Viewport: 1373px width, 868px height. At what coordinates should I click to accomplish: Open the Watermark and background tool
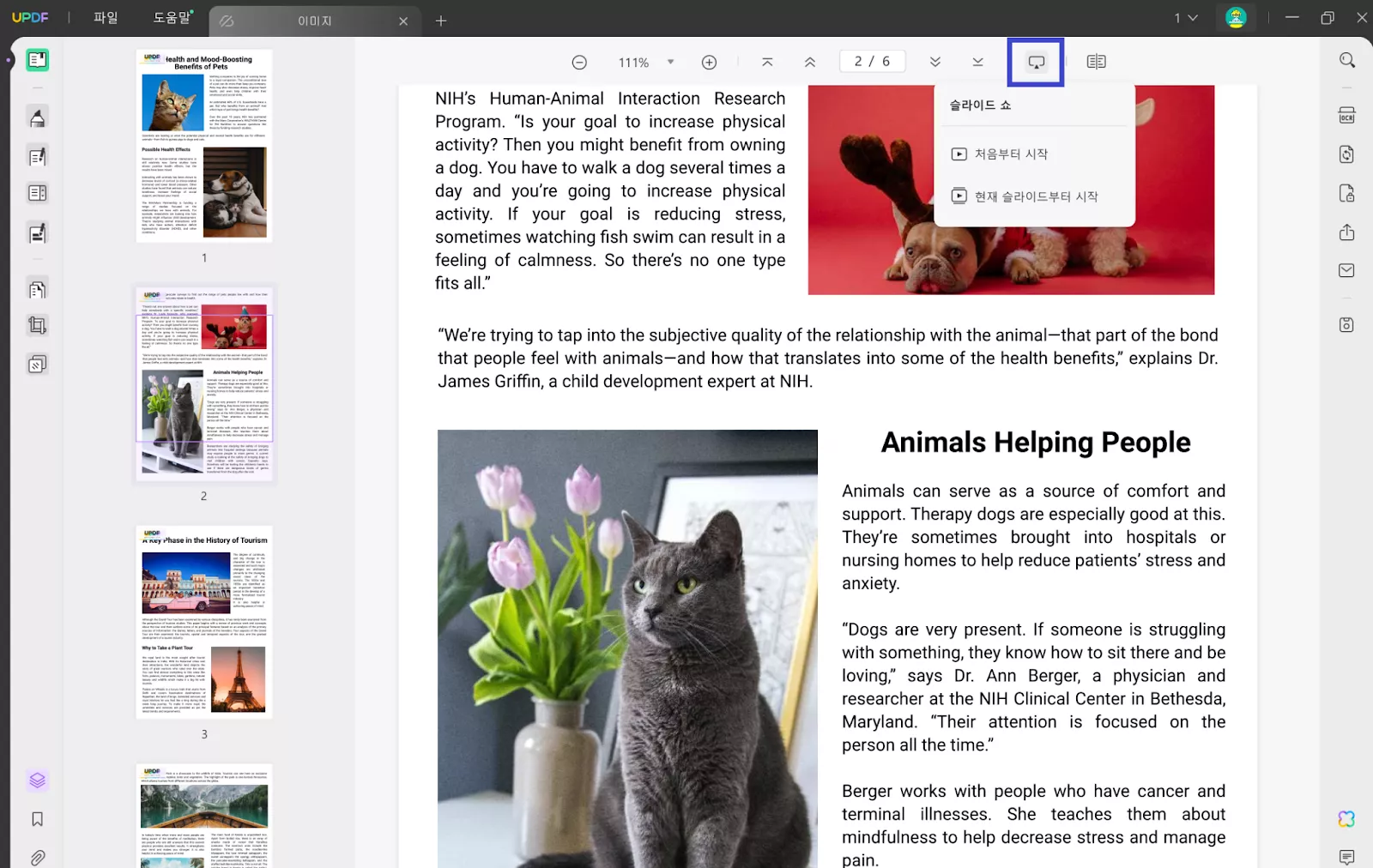tap(37, 365)
